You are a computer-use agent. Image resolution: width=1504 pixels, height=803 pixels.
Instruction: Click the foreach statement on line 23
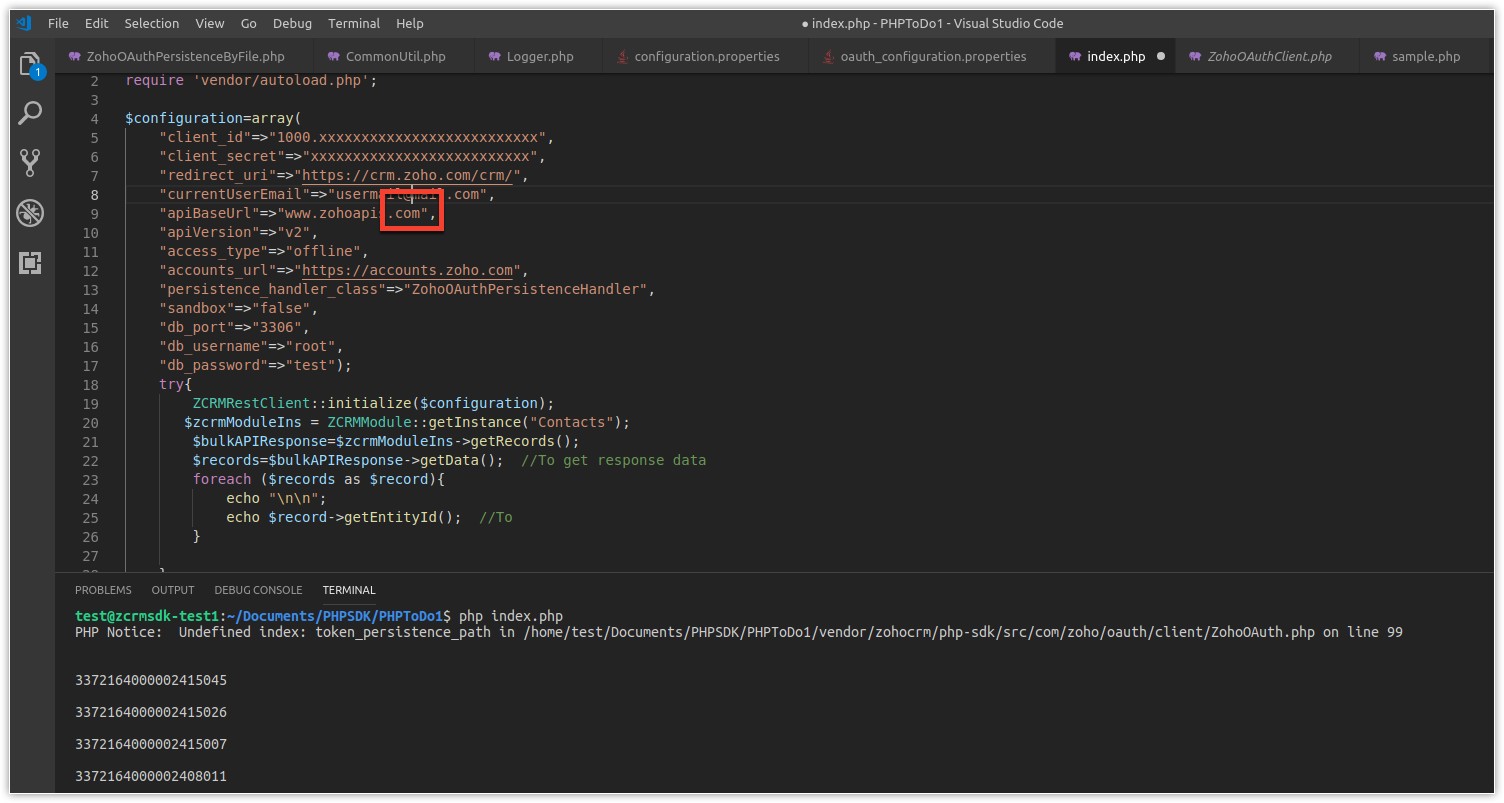tap(319, 479)
